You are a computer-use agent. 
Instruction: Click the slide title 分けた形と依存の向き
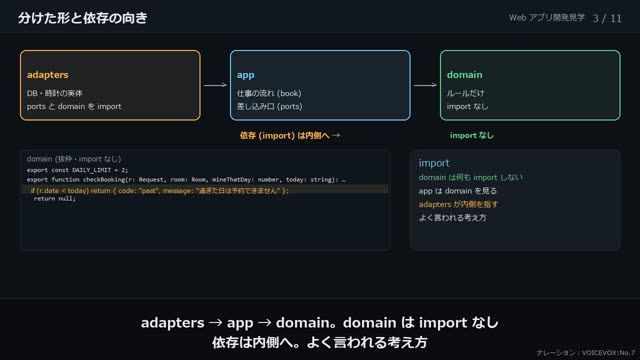(x=82, y=18)
